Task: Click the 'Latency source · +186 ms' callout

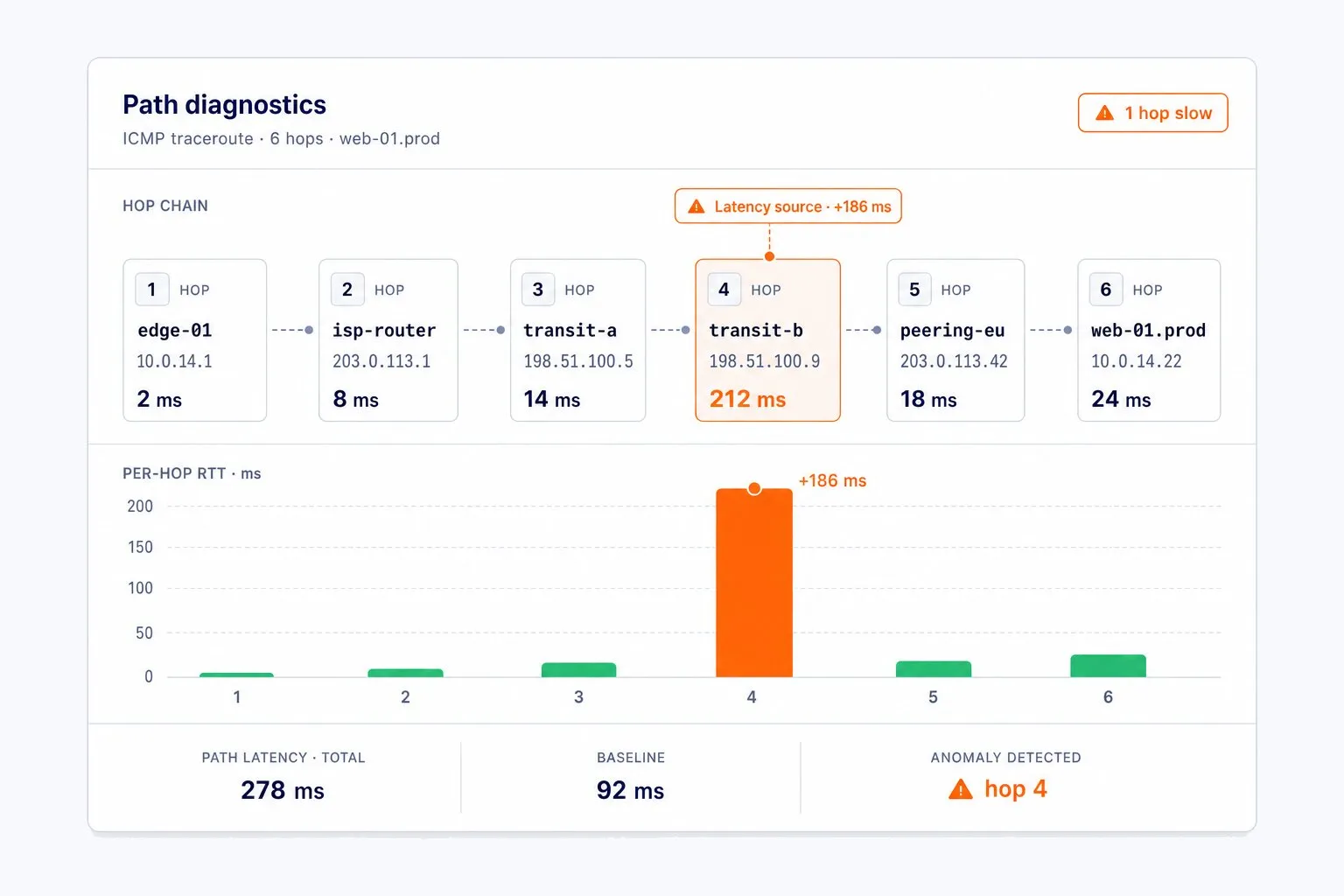Action: click(x=788, y=206)
